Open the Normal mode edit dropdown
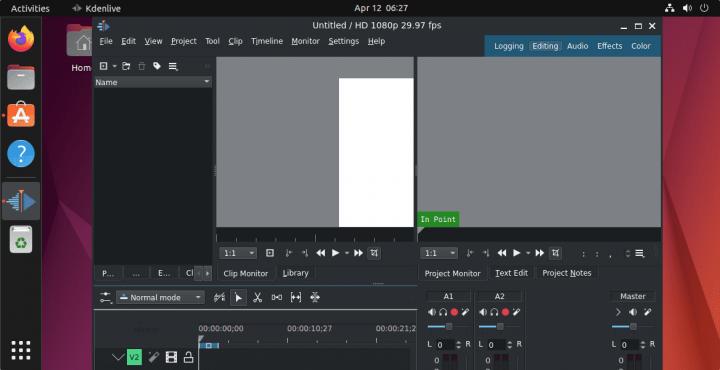Screen dimensions: 720x370 [160, 297]
